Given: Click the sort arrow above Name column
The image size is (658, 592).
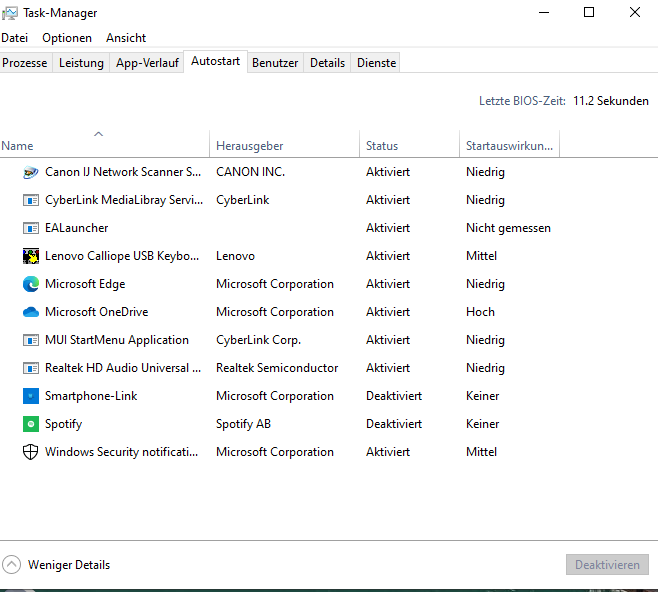Looking at the screenshot, I should click(99, 134).
